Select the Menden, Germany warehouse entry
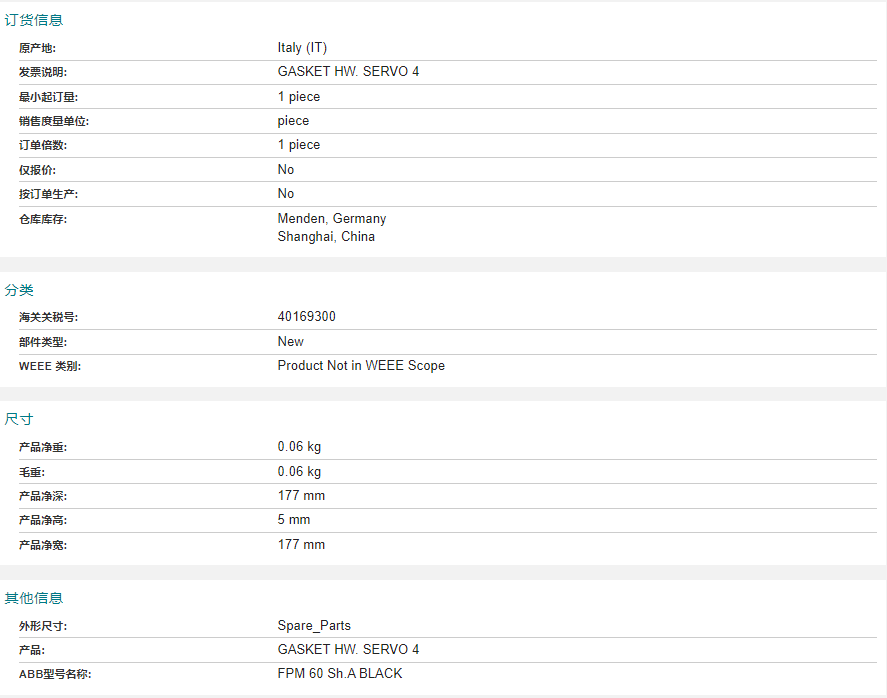The height and width of the screenshot is (698, 887). [x=331, y=218]
